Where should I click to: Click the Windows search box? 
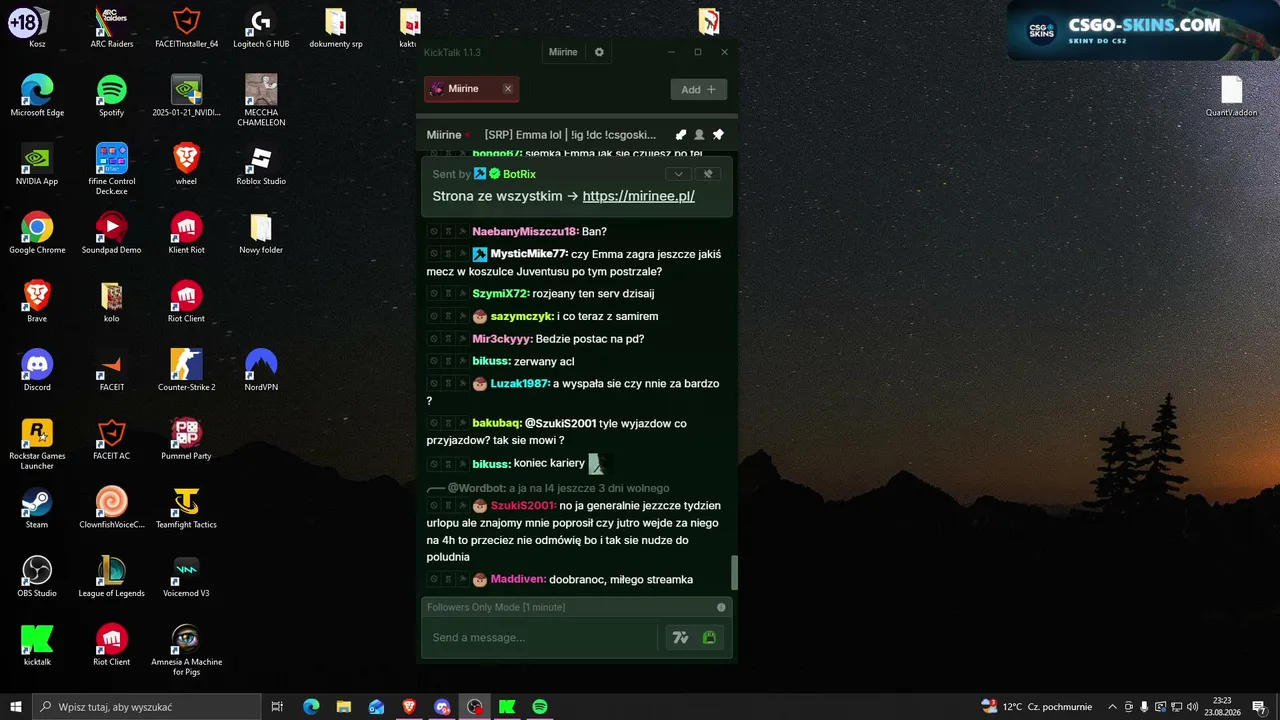click(146, 707)
